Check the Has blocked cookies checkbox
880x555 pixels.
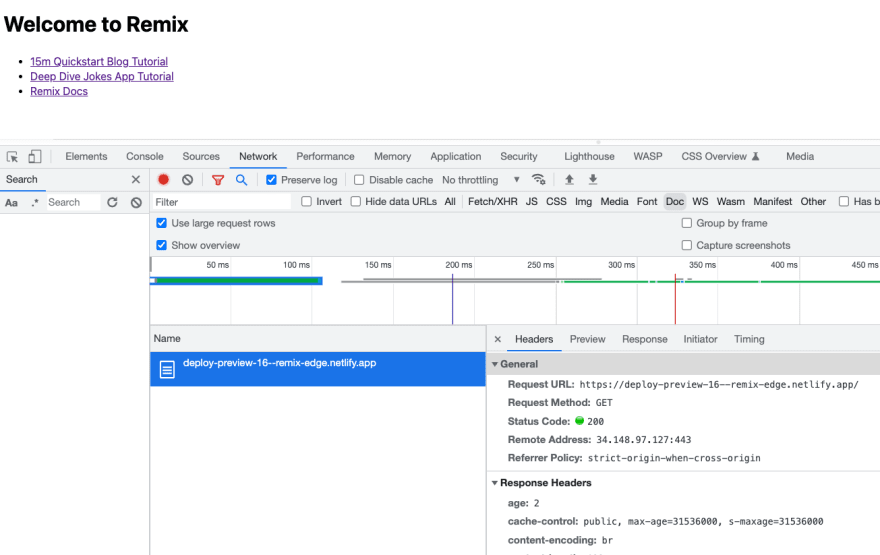point(844,201)
